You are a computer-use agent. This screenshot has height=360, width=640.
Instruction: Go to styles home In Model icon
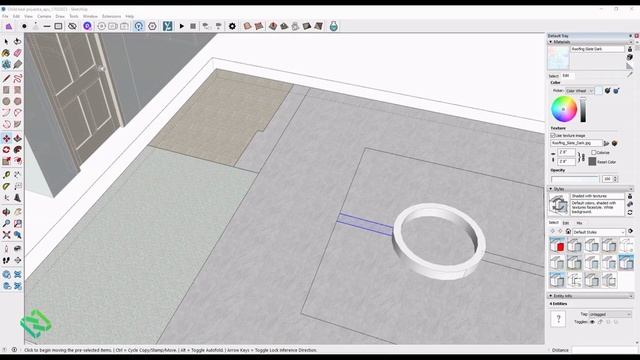click(568, 231)
